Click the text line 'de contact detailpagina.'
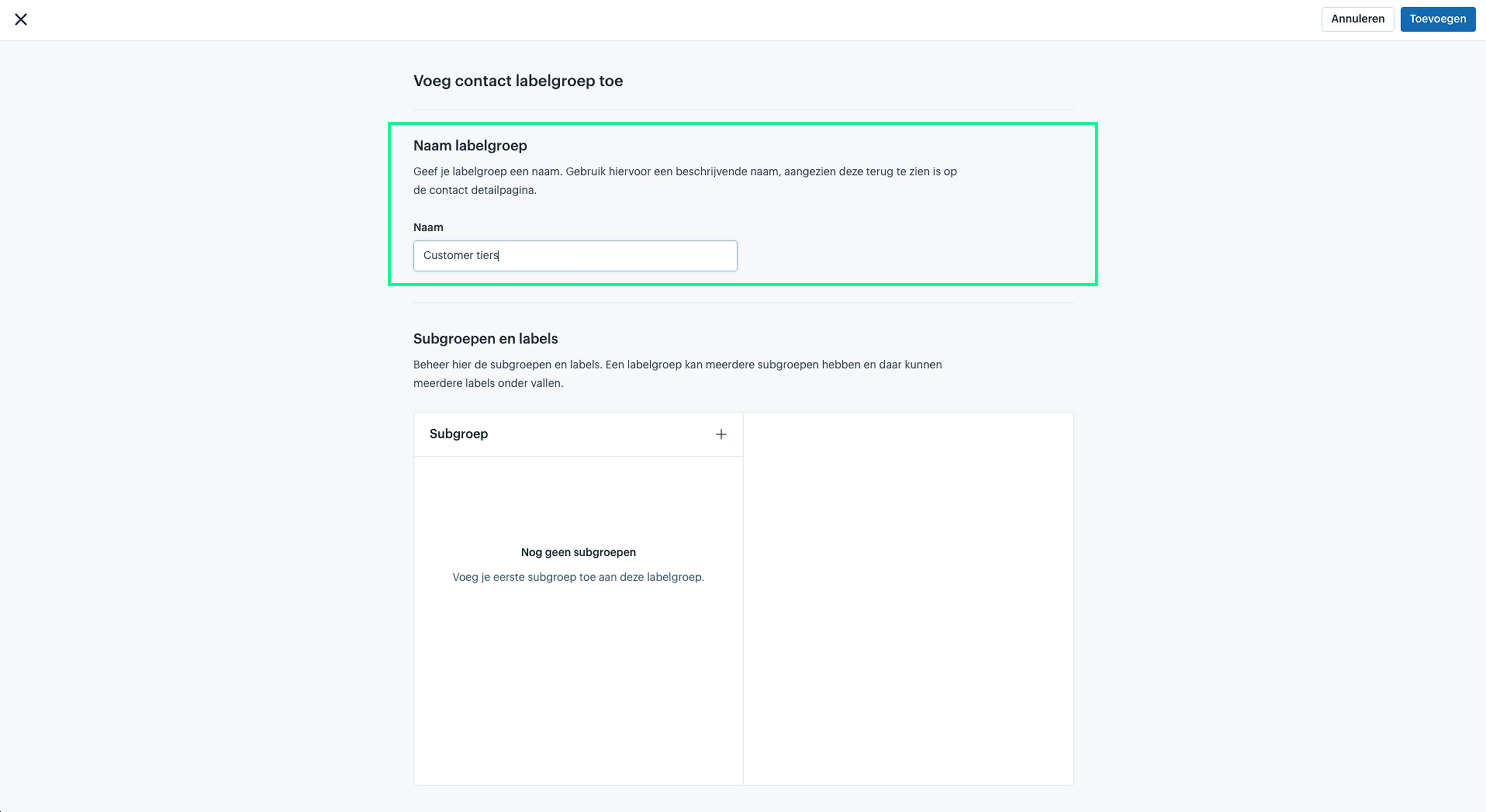Image resolution: width=1486 pixels, height=812 pixels. 475,190
